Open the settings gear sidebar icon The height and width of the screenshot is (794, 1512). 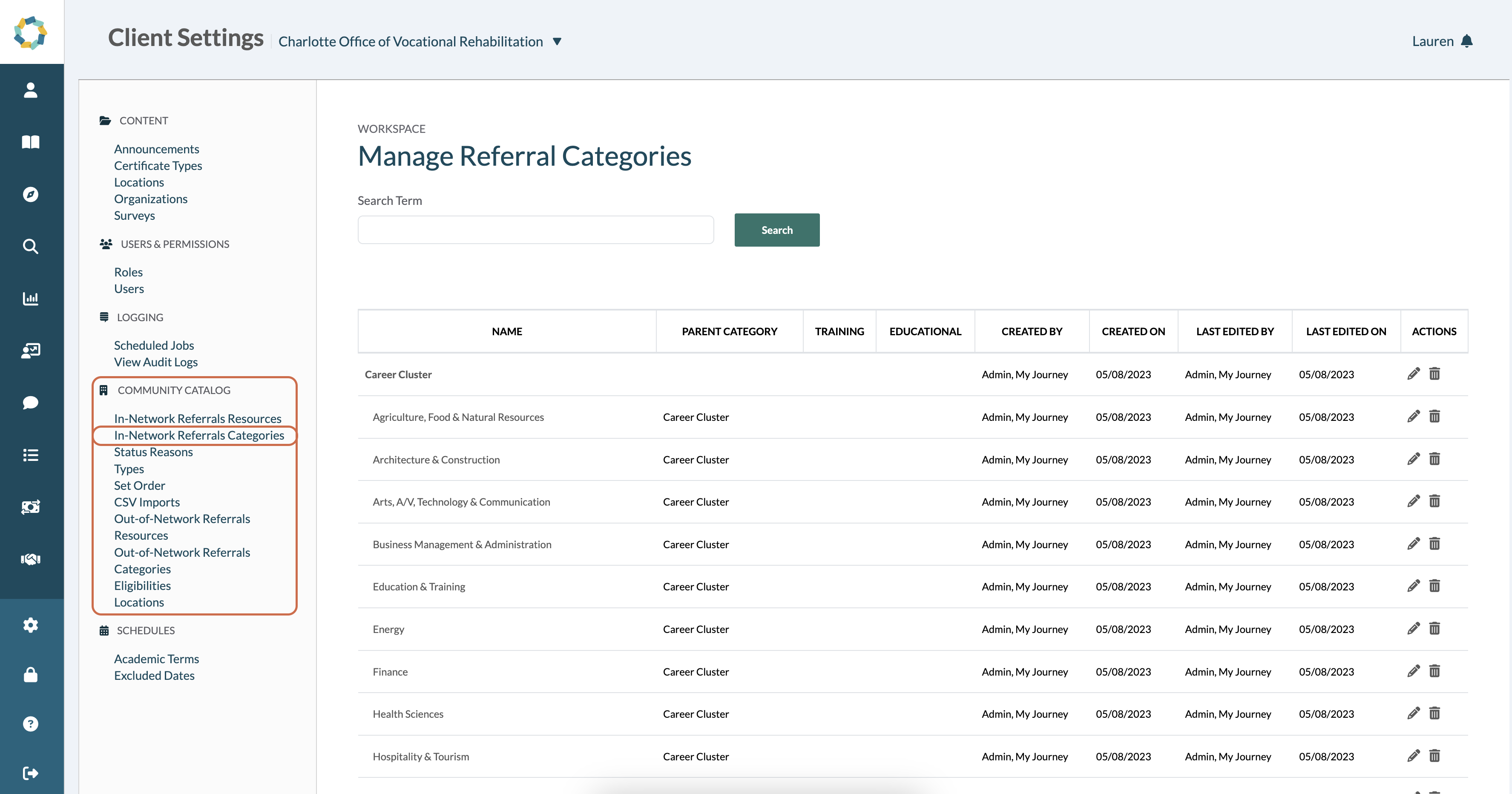31,625
